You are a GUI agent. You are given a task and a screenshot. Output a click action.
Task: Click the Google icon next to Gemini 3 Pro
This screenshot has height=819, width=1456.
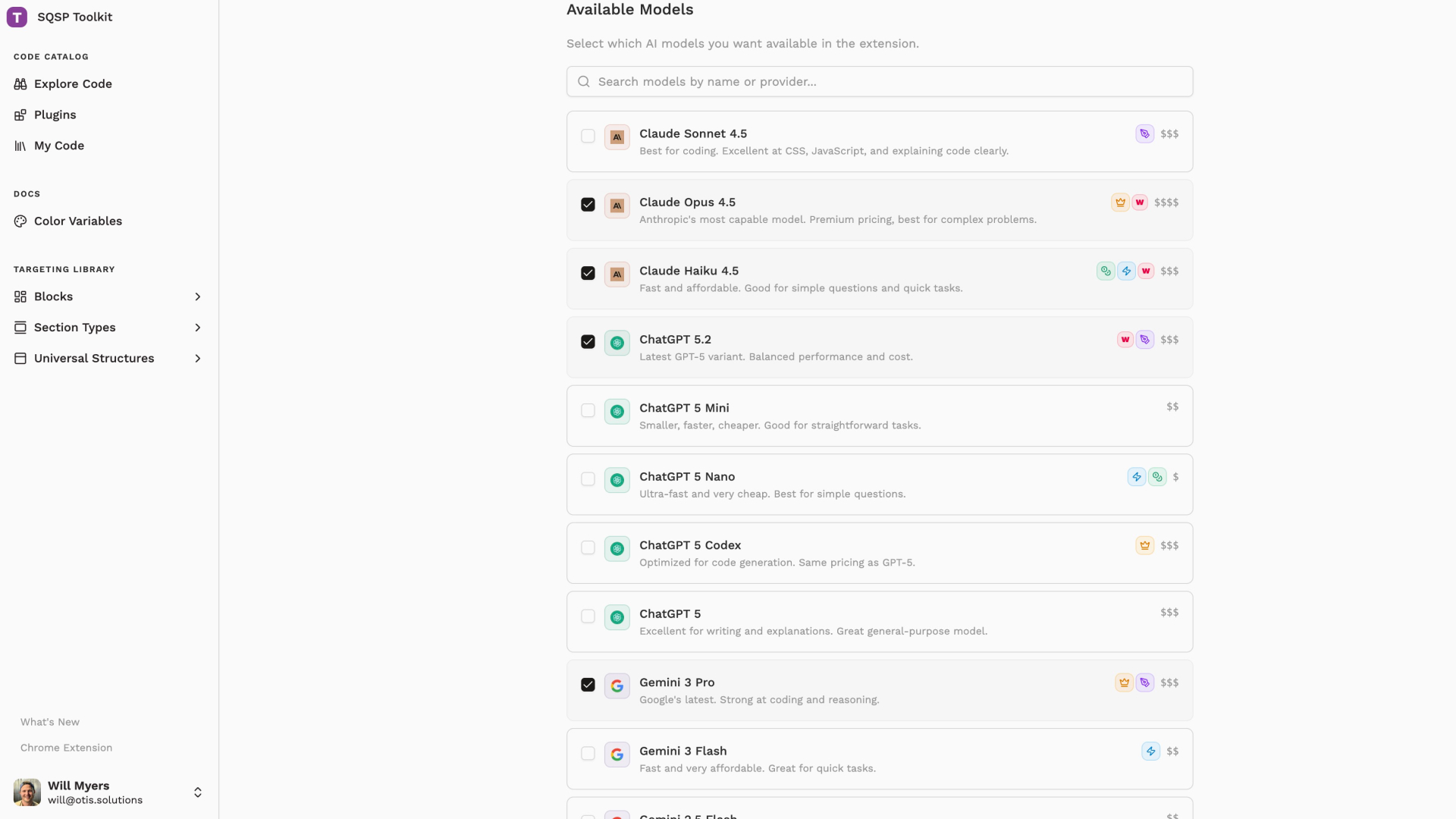click(617, 685)
